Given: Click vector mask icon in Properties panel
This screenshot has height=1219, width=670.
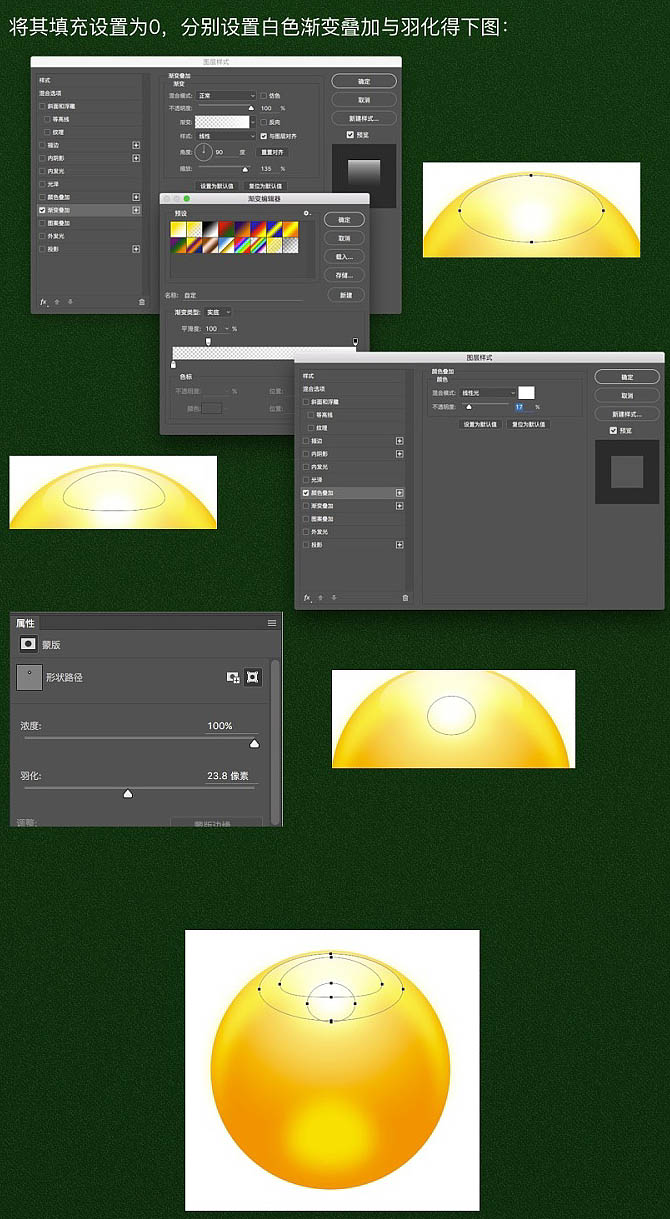Looking at the screenshot, I should pos(254,677).
